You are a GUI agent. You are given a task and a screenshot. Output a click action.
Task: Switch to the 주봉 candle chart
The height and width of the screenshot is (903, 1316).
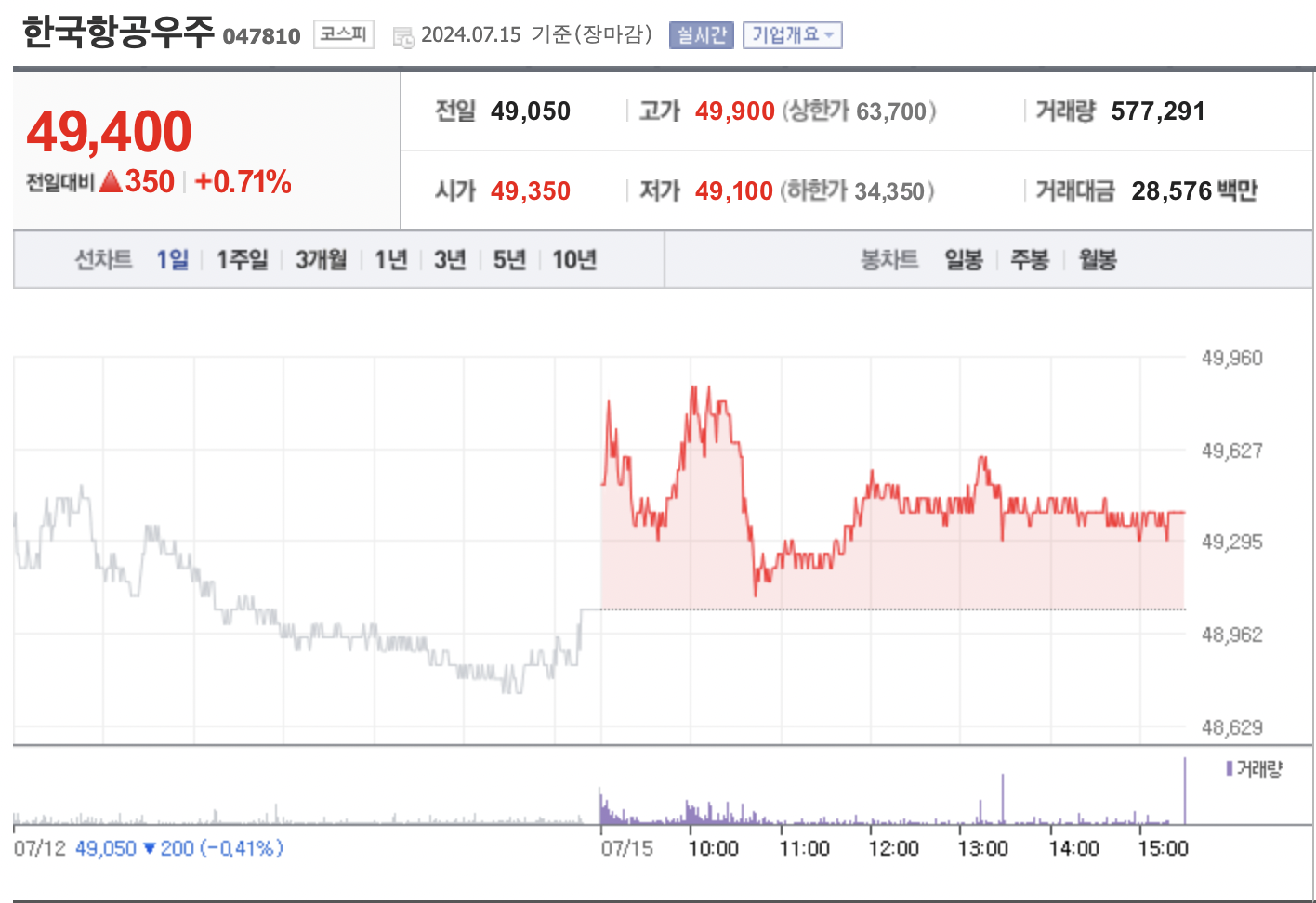[1030, 259]
